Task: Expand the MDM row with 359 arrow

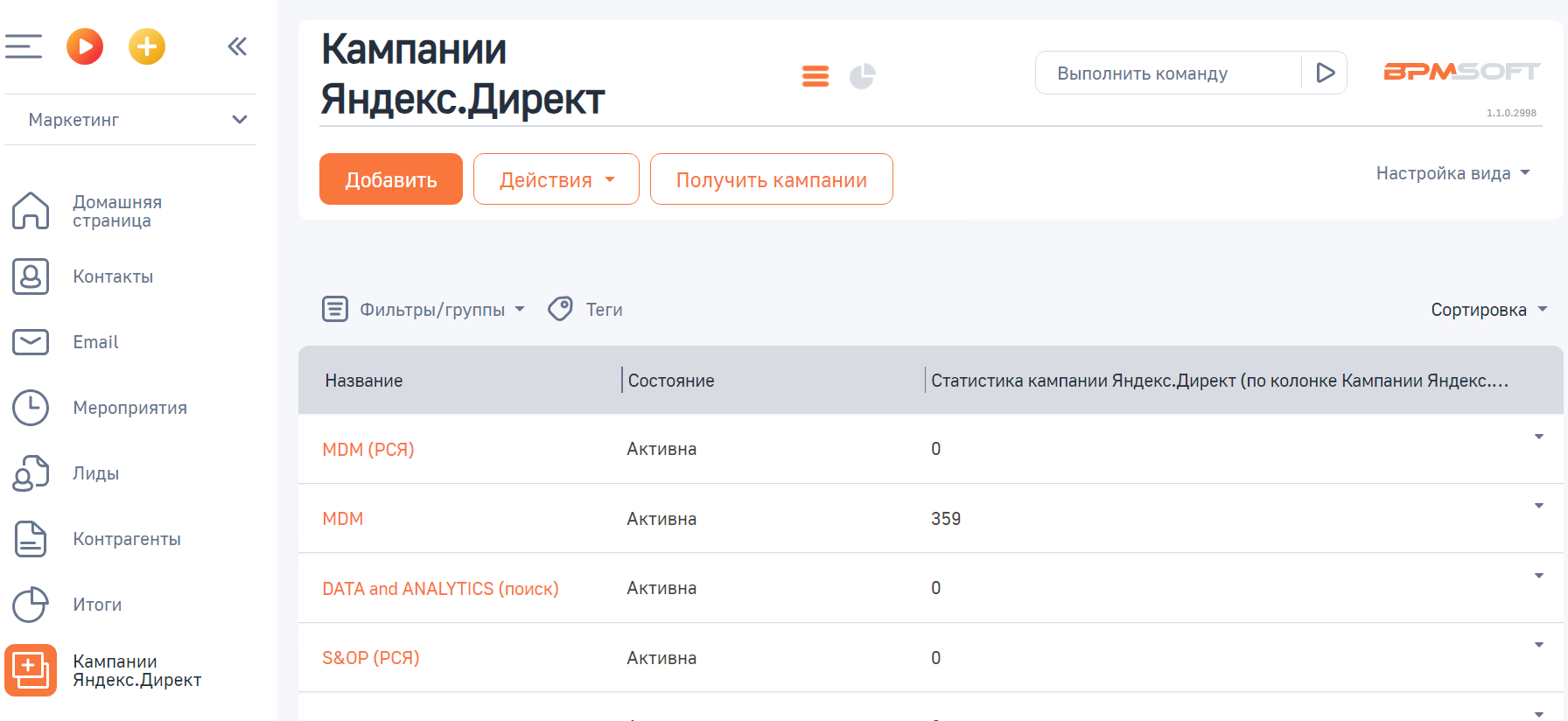Action: click(1539, 506)
